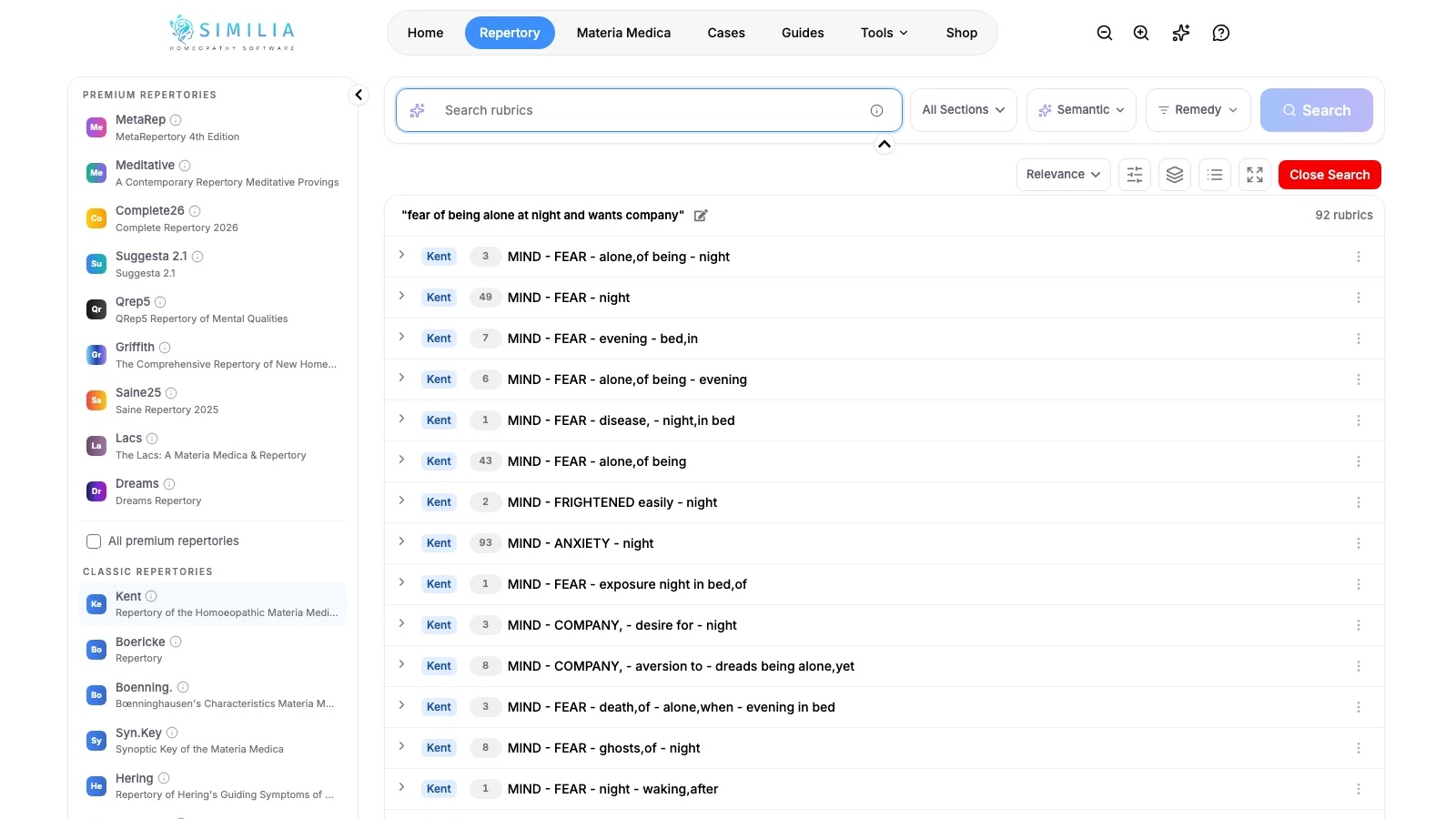Open the Remedy filter dropdown
This screenshot has width=1456, height=819.
coord(1198,110)
